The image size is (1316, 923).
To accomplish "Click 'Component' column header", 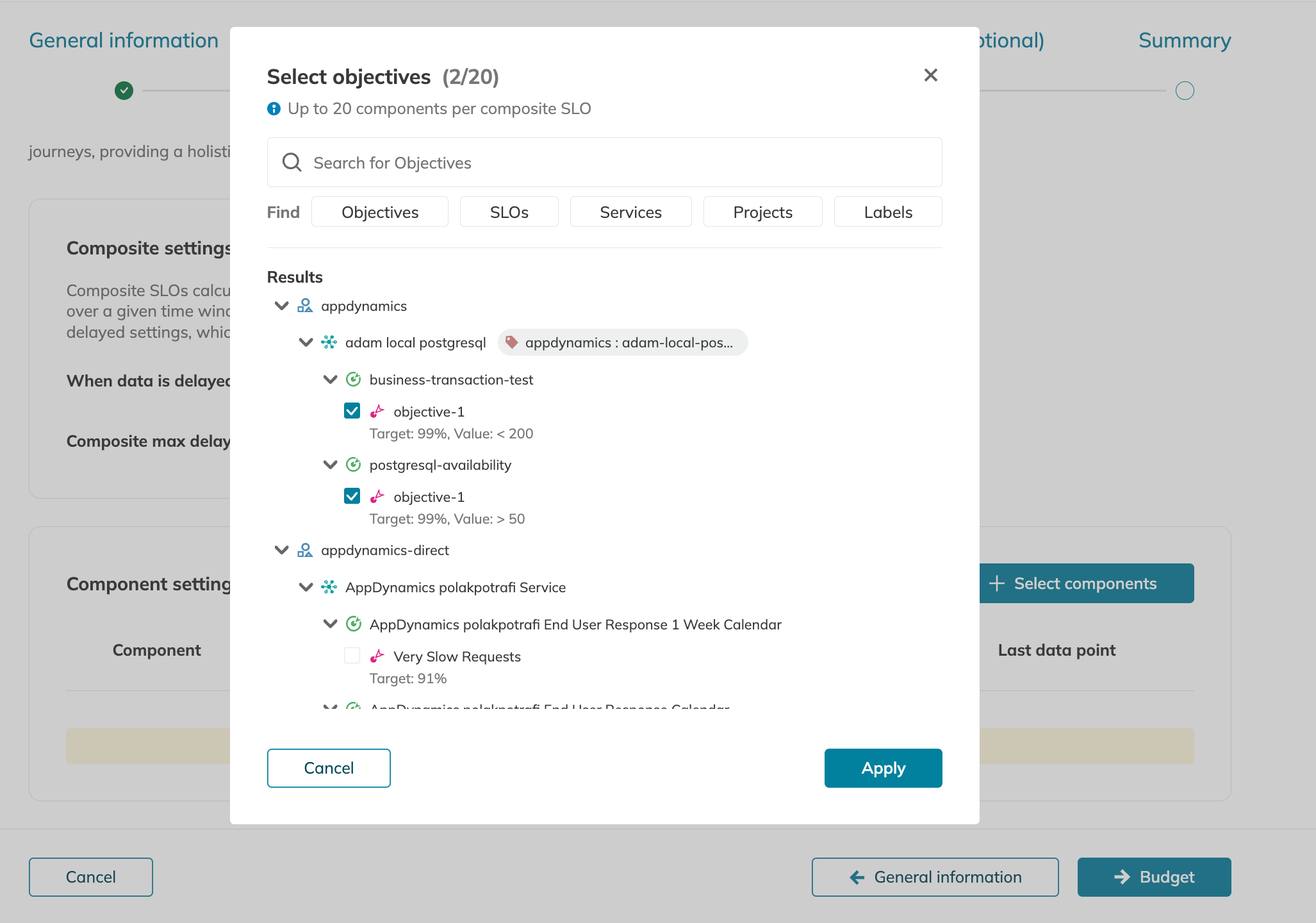I will pos(157,650).
